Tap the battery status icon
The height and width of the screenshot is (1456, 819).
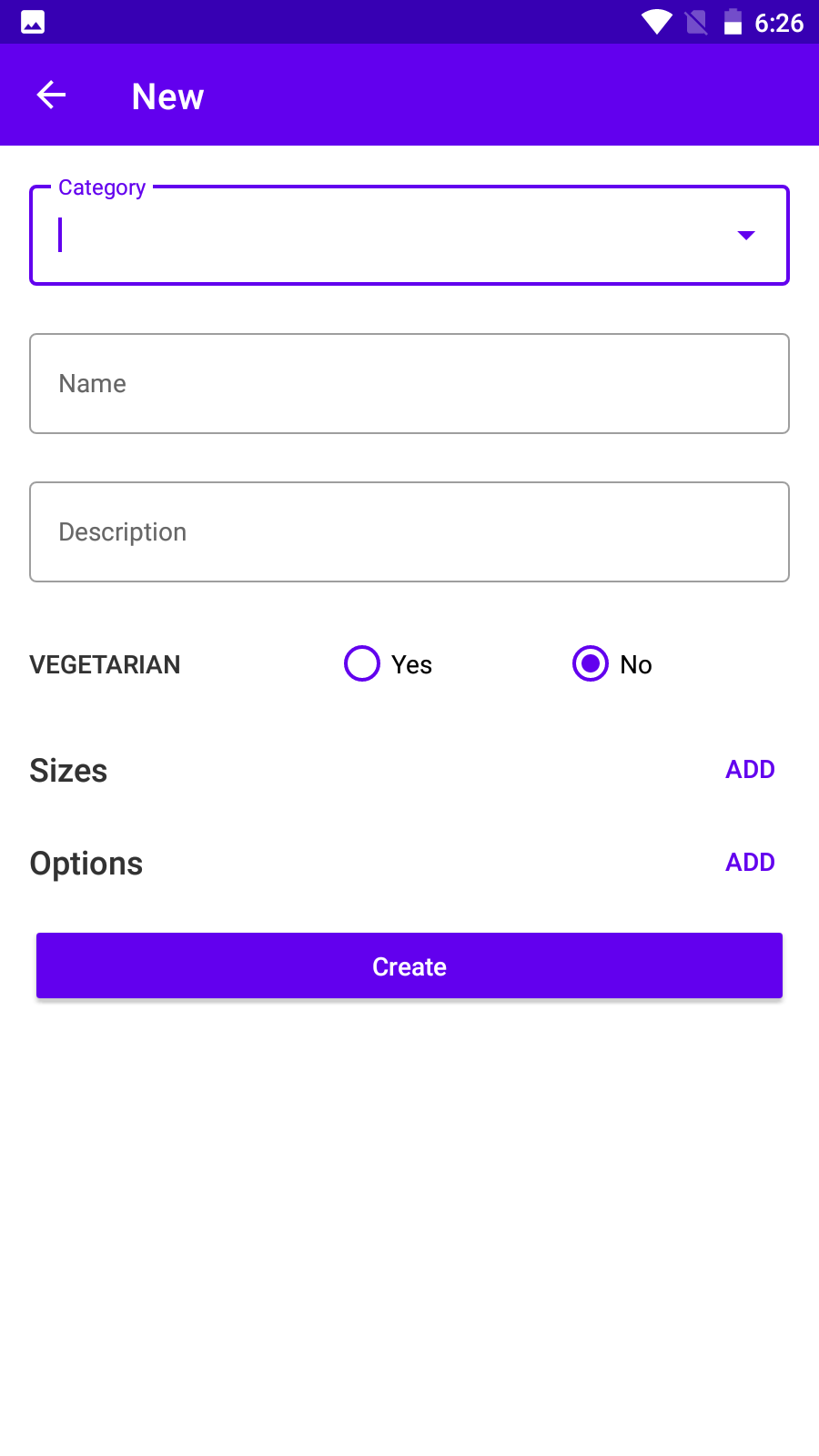(733, 22)
